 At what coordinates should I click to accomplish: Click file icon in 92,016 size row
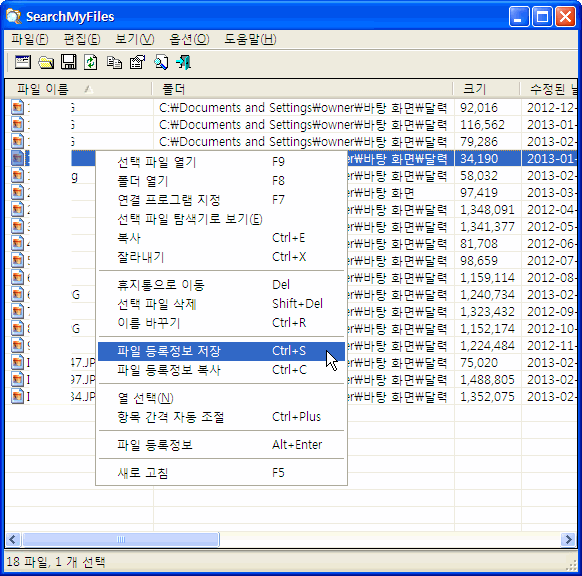pos(17,107)
